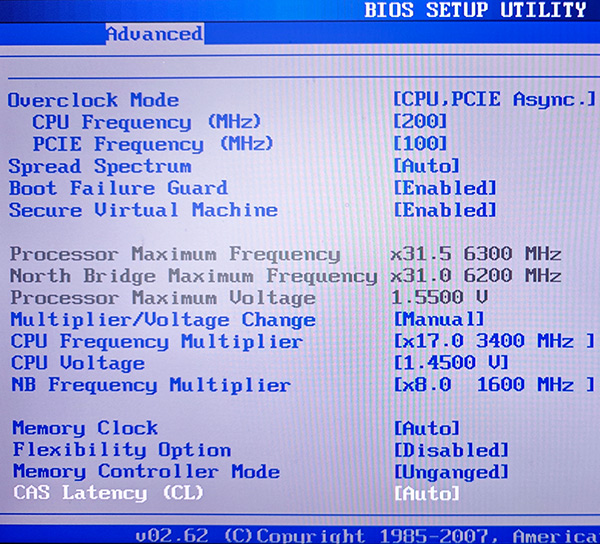The height and width of the screenshot is (544, 600).
Task: Open CAS Latency (CL) Auto option
Action: click(427, 494)
